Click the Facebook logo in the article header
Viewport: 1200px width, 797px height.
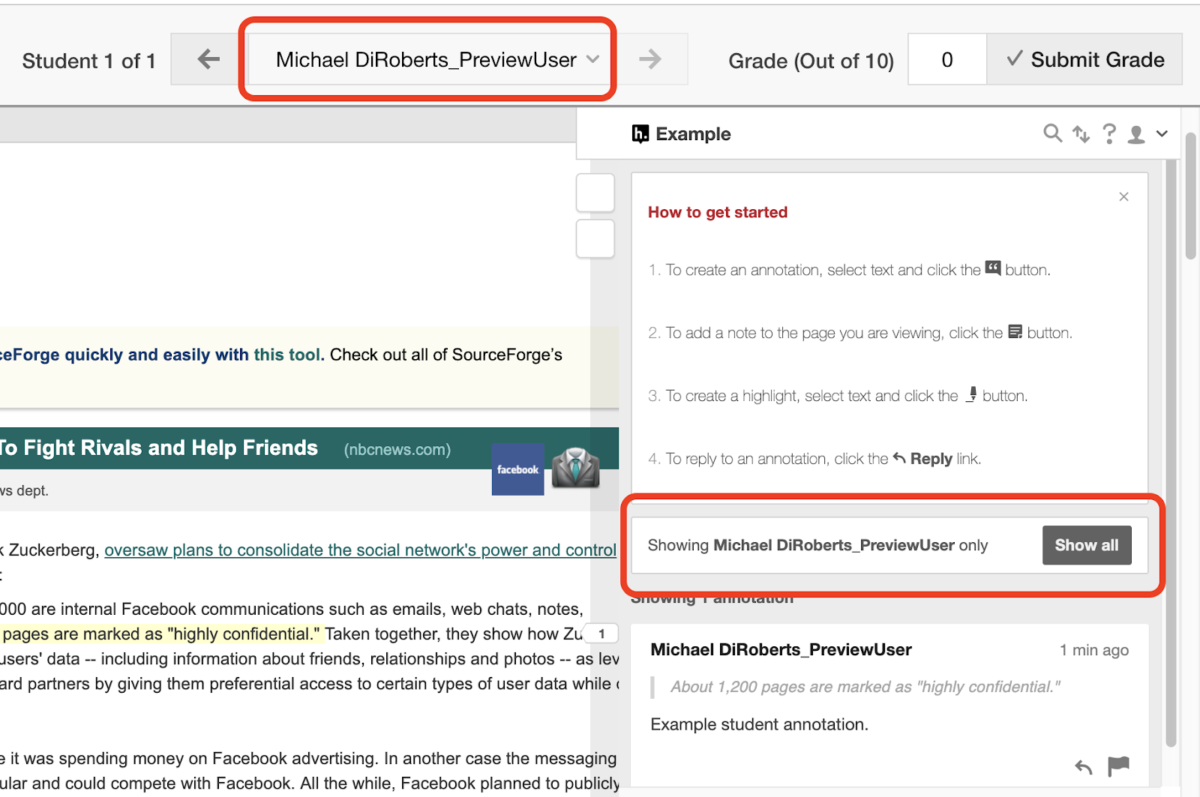[x=517, y=469]
